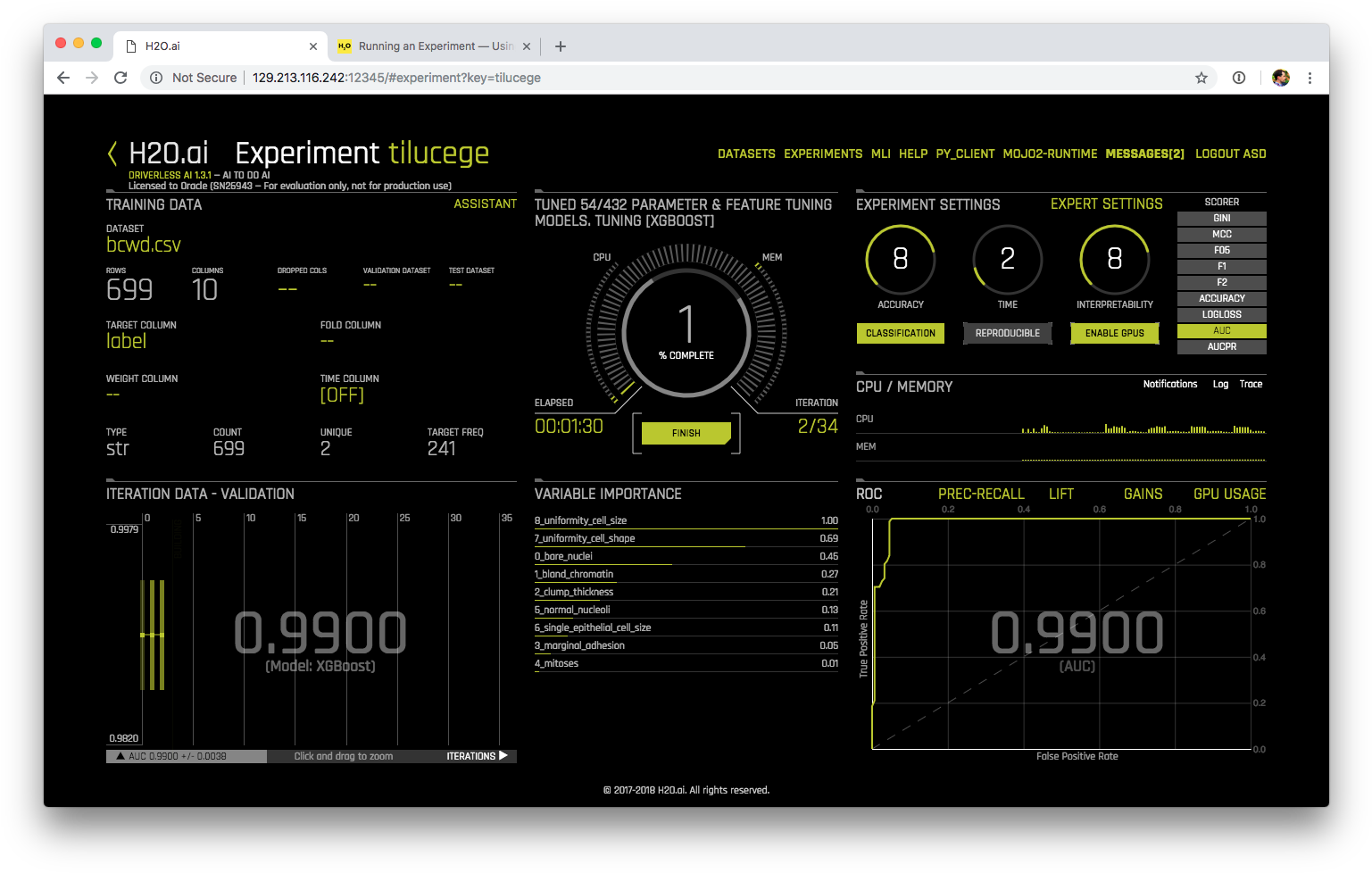Select the LIFT chart tab
The height and width of the screenshot is (873, 1372).
tap(1061, 494)
